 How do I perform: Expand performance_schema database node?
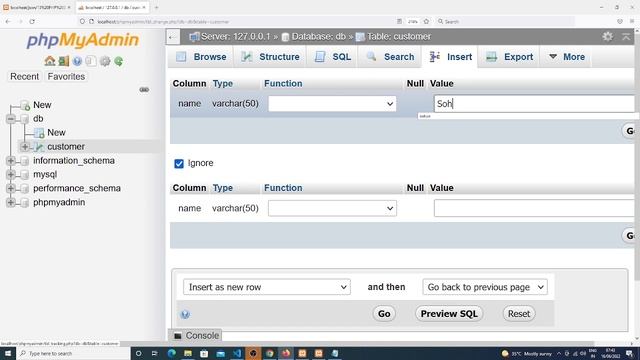pyautogui.click(x=11, y=188)
